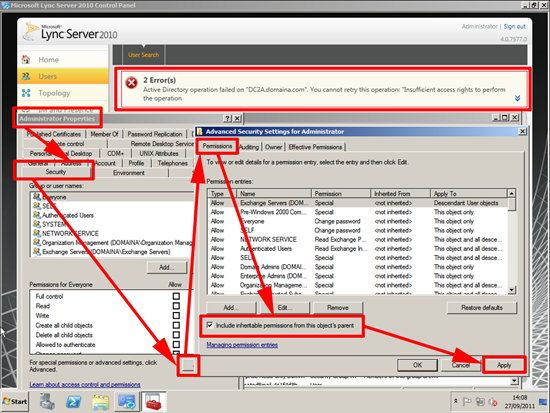
Task: Open the User Search tab
Action: coord(143,55)
